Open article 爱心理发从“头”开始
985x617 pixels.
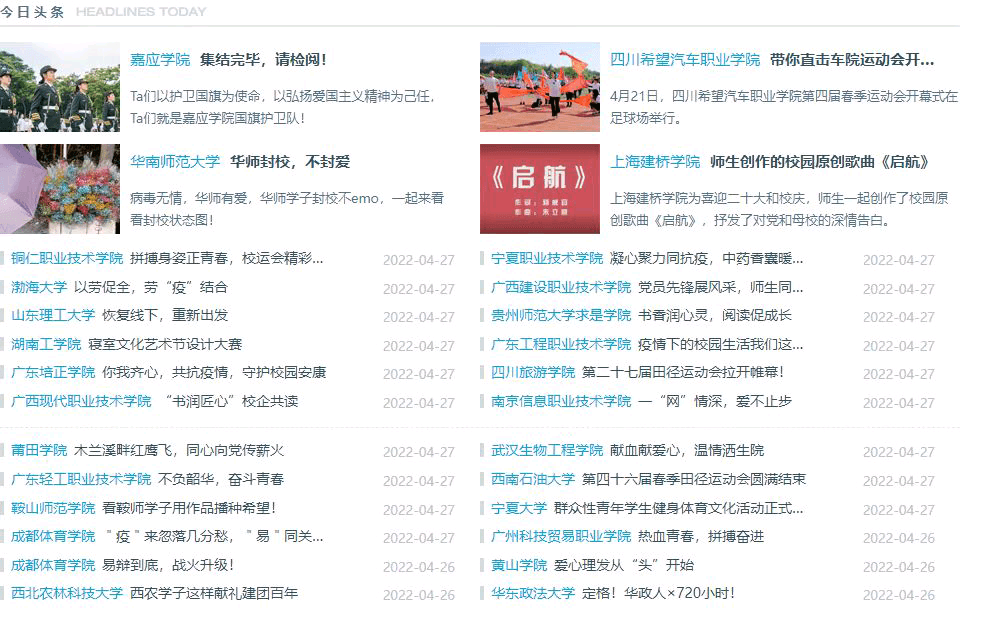pos(624,565)
